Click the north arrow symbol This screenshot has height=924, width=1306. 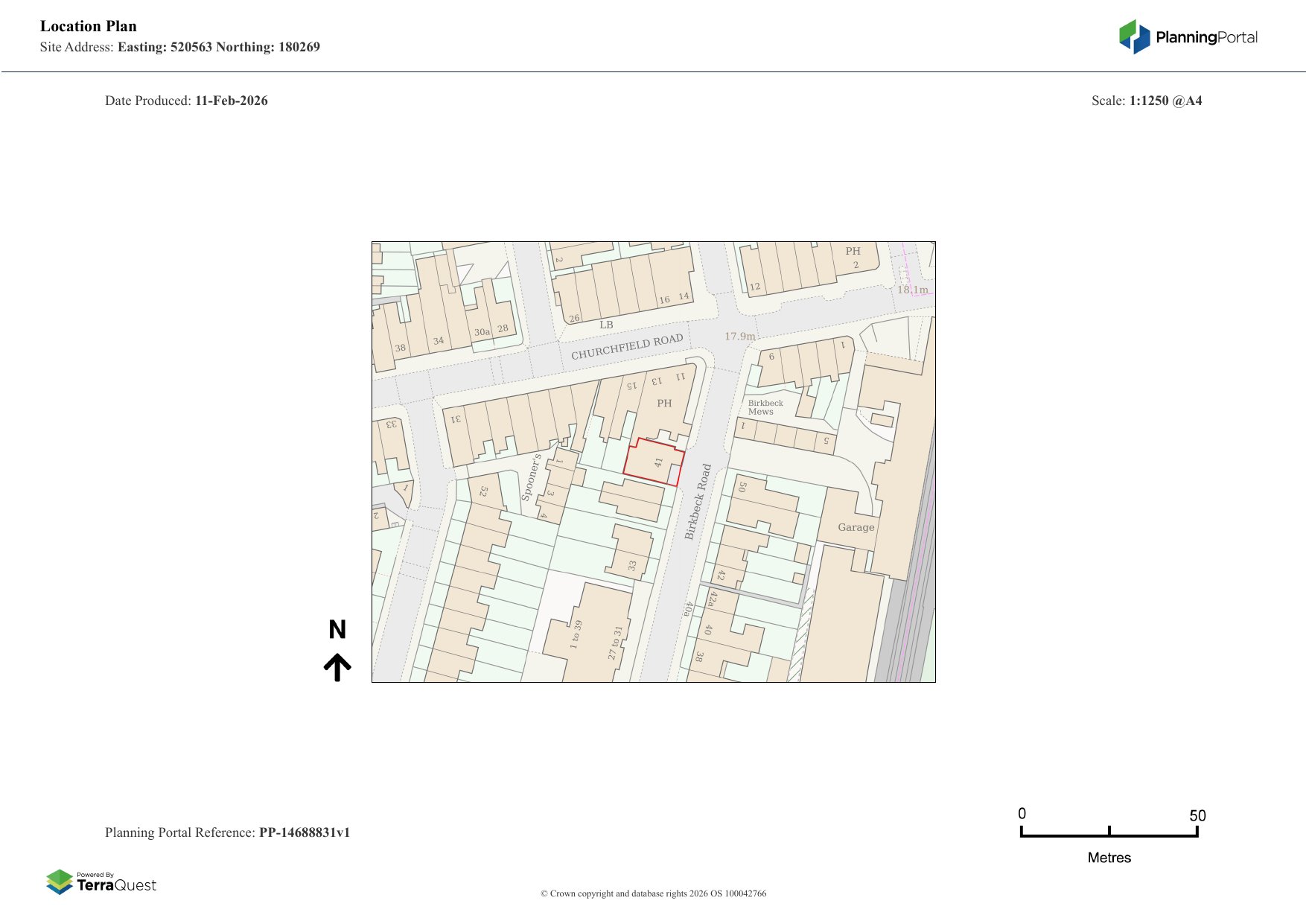click(337, 667)
